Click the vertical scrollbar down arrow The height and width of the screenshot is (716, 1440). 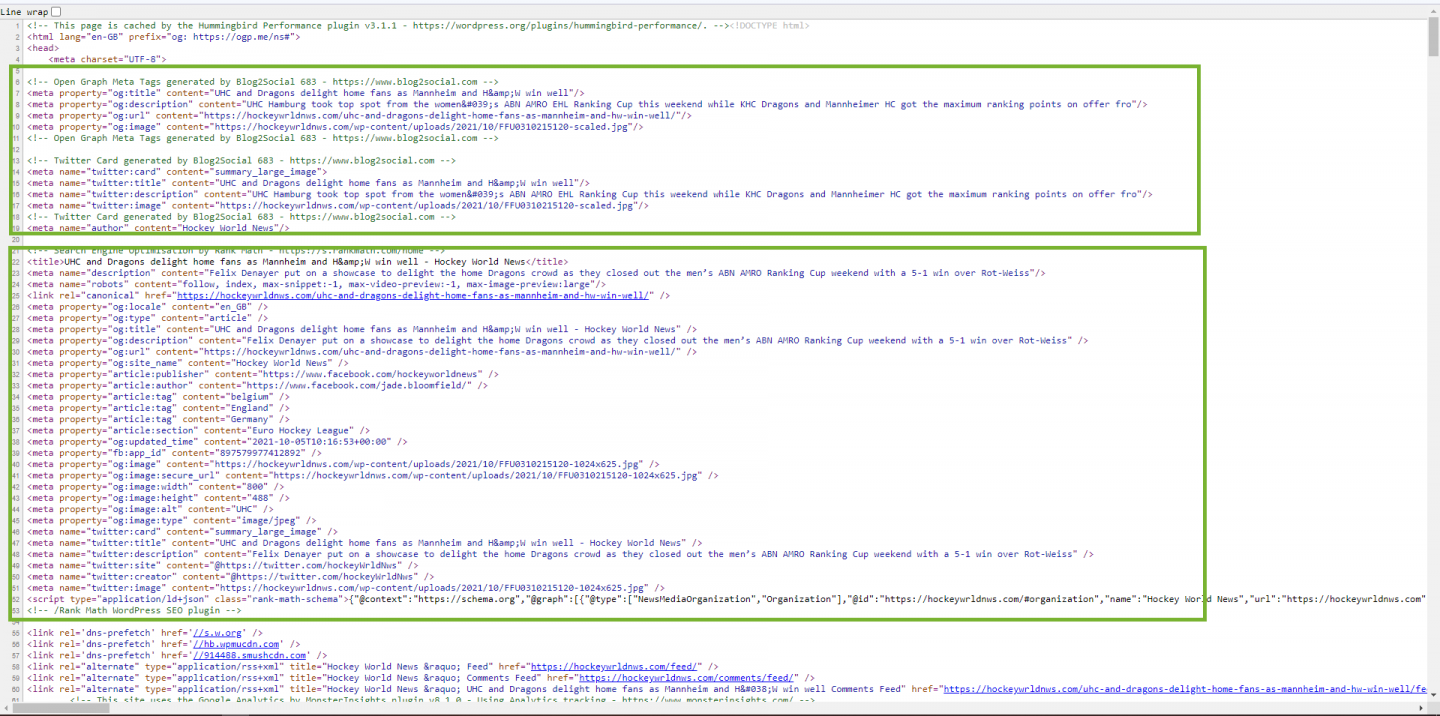pos(1433,696)
